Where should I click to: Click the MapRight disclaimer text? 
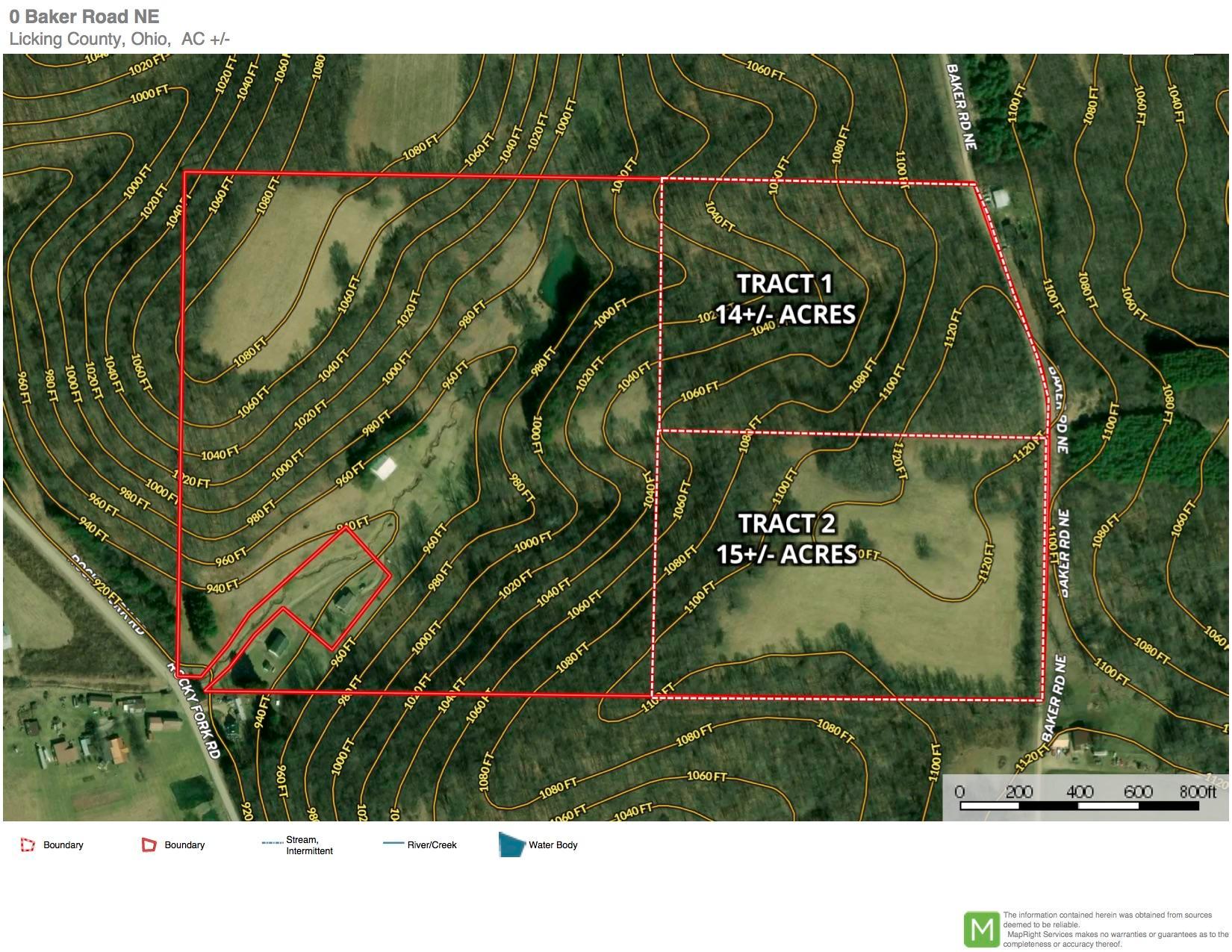(x=1115, y=930)
